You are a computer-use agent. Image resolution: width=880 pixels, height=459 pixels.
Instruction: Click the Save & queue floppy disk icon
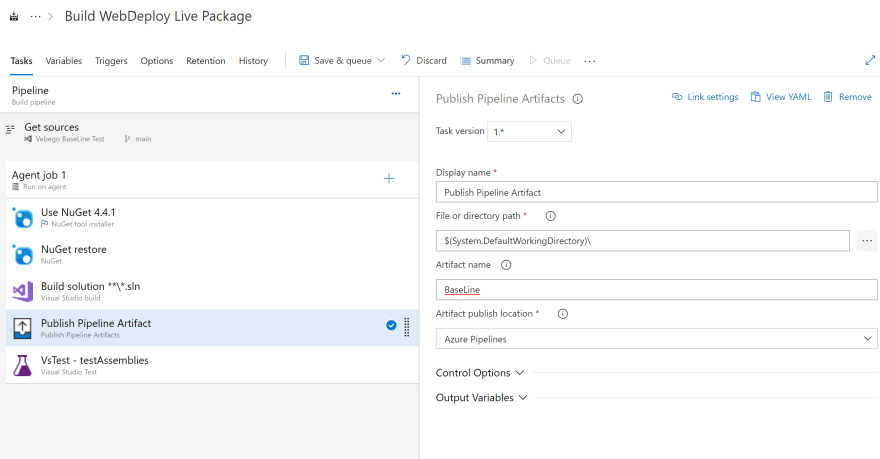304,60
